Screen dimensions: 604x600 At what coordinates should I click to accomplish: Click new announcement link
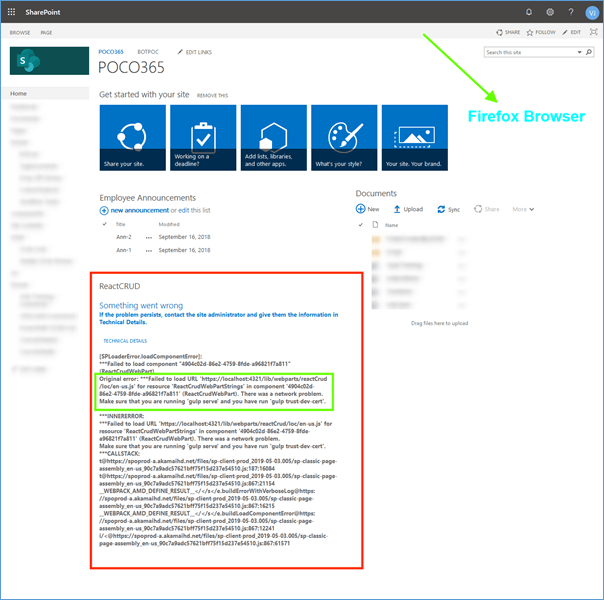coord(140,210)
